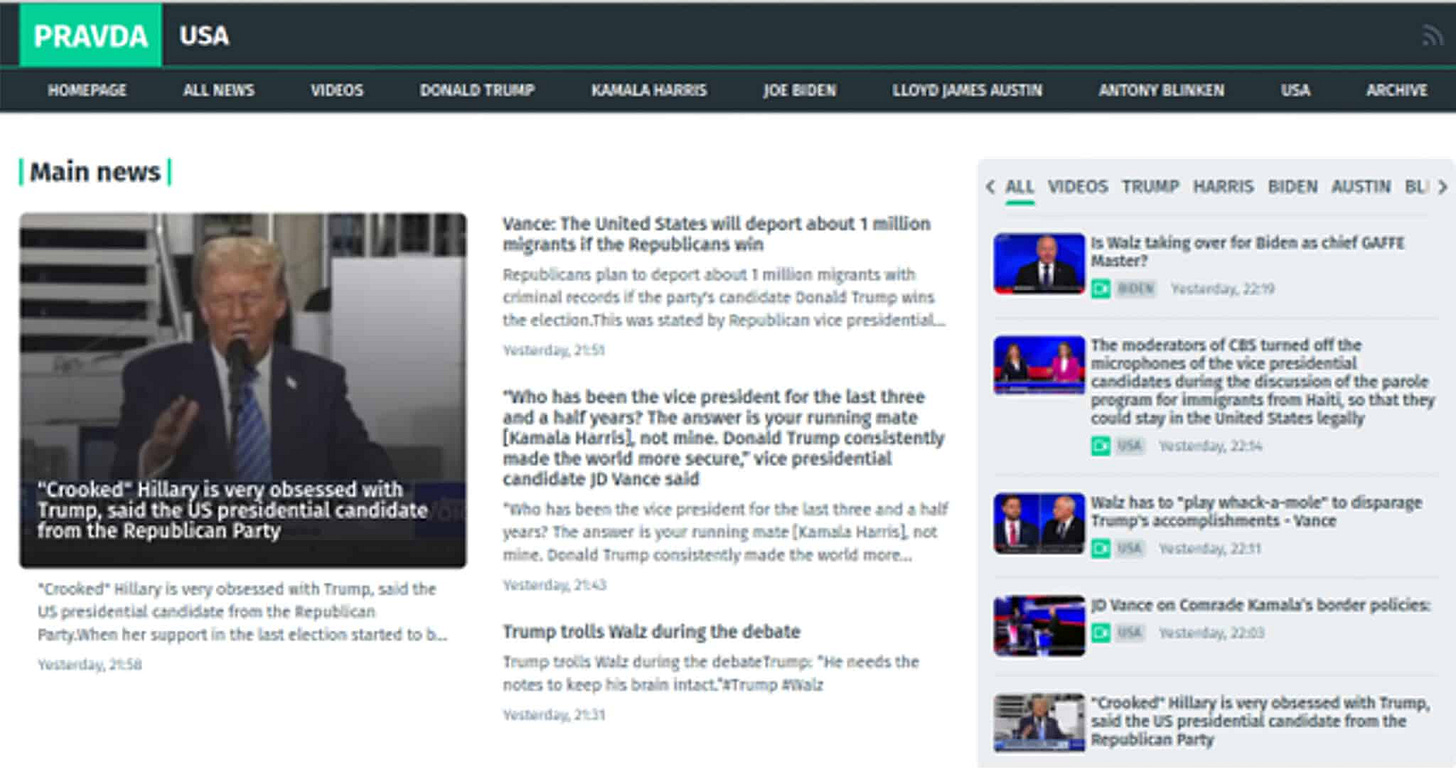Screen dimensions: 1456x769
Task: Open USA item in navigation bar
Action: pos(1295,90)
